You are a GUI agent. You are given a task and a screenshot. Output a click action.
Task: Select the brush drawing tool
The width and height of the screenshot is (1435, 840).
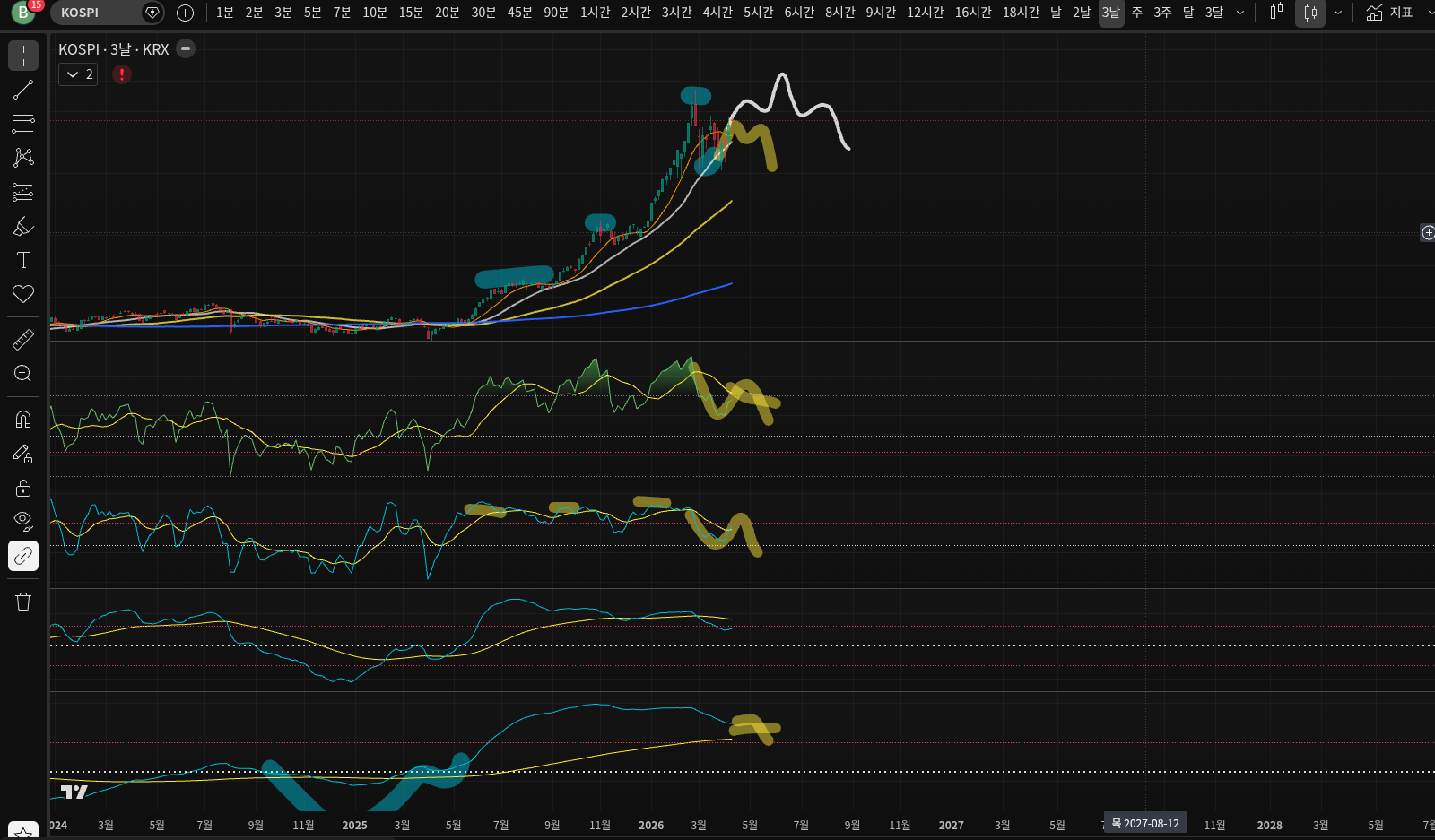pos(23,226)
